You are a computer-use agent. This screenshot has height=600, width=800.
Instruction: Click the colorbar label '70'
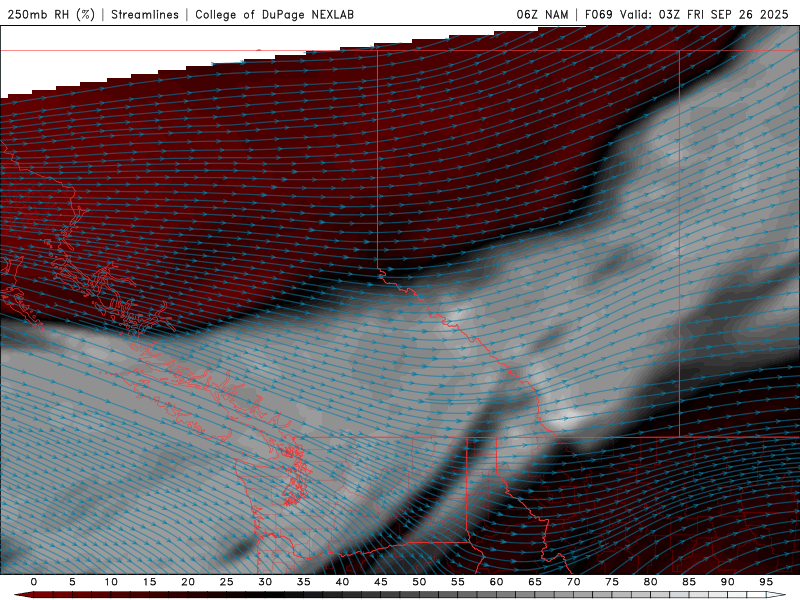(573, 582)
